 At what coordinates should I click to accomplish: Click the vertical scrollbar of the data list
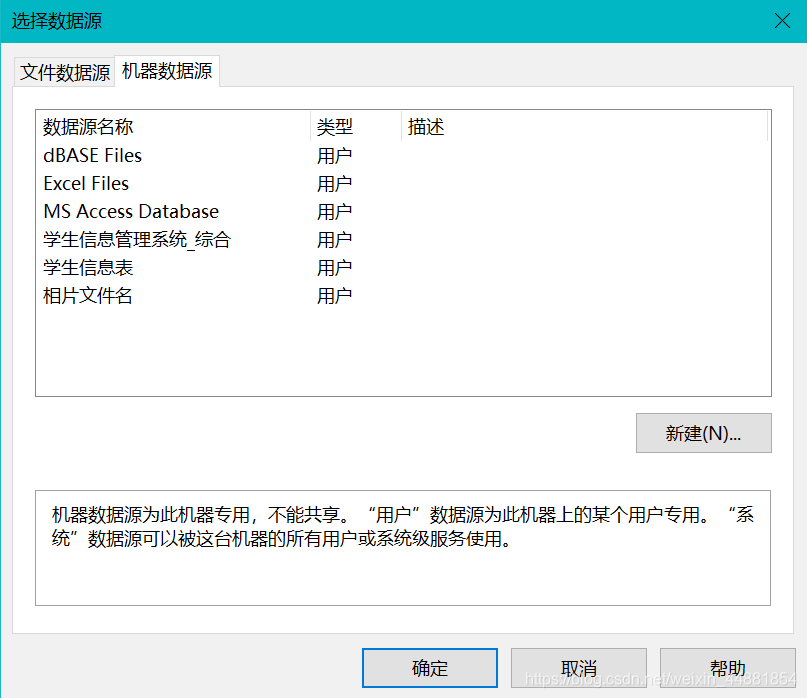tap(766, 250)
